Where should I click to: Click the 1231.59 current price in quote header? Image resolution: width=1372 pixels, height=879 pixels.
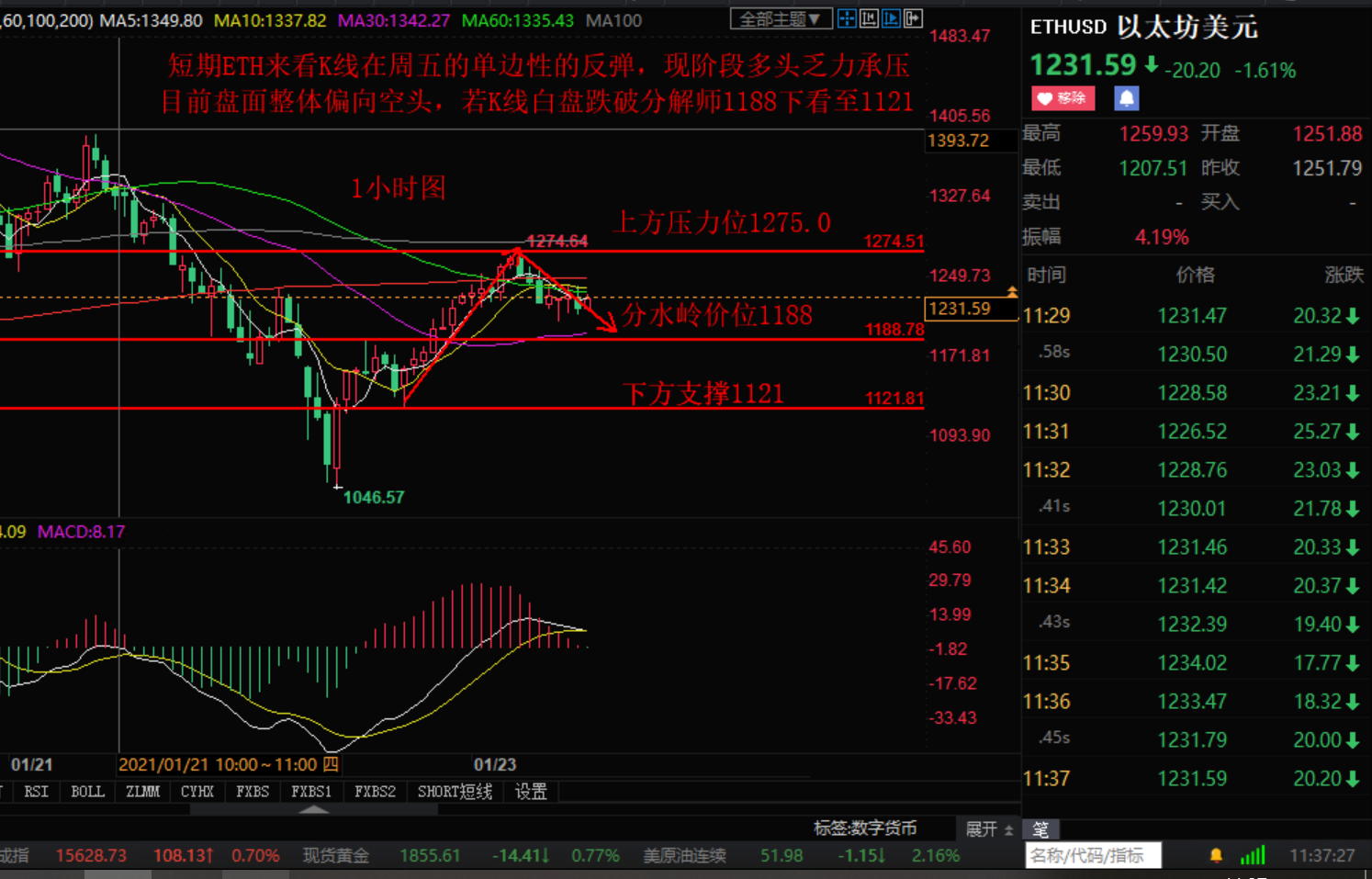pos(1083,65)
